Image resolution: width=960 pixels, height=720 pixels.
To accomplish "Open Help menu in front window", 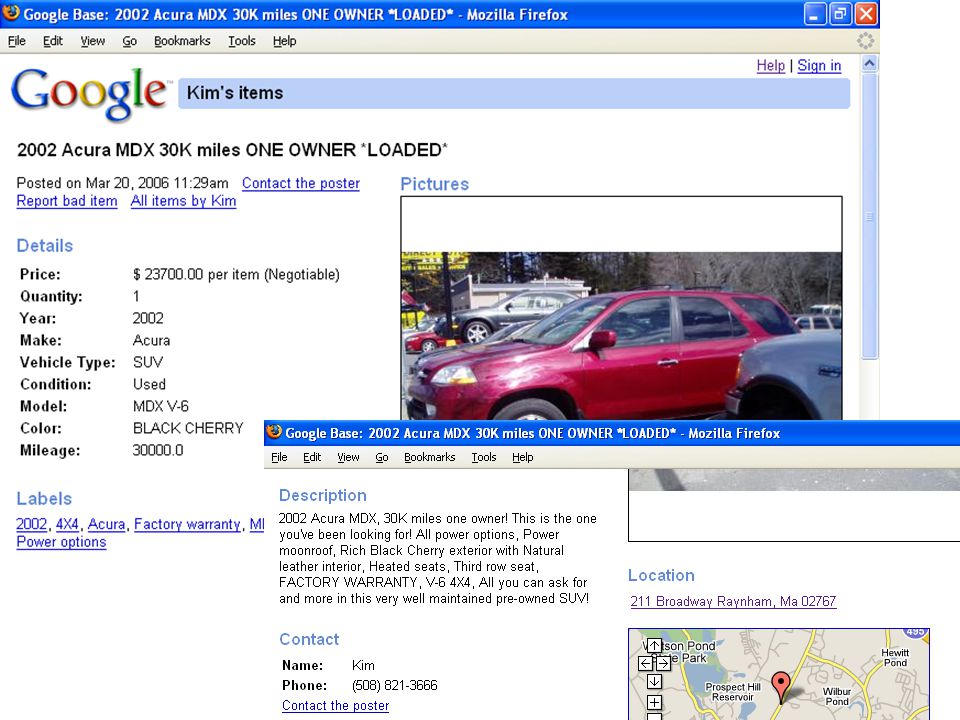I will click(x=522, y=457).
